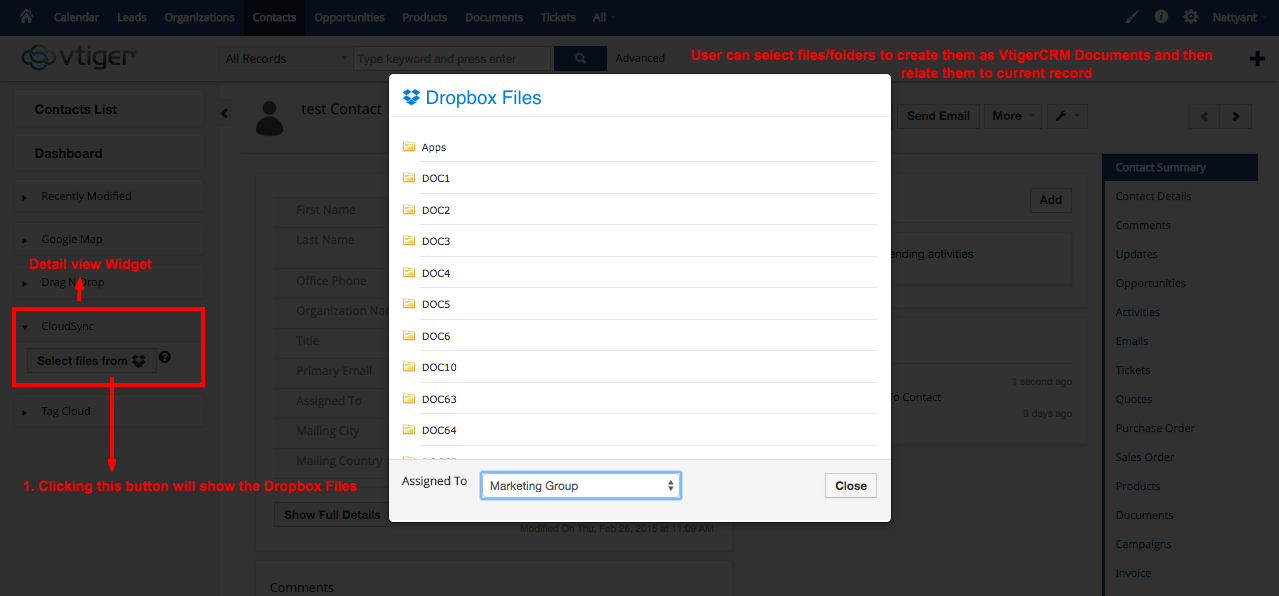
Task: Click Select files from Dropbox button
Action: point(92,361)
